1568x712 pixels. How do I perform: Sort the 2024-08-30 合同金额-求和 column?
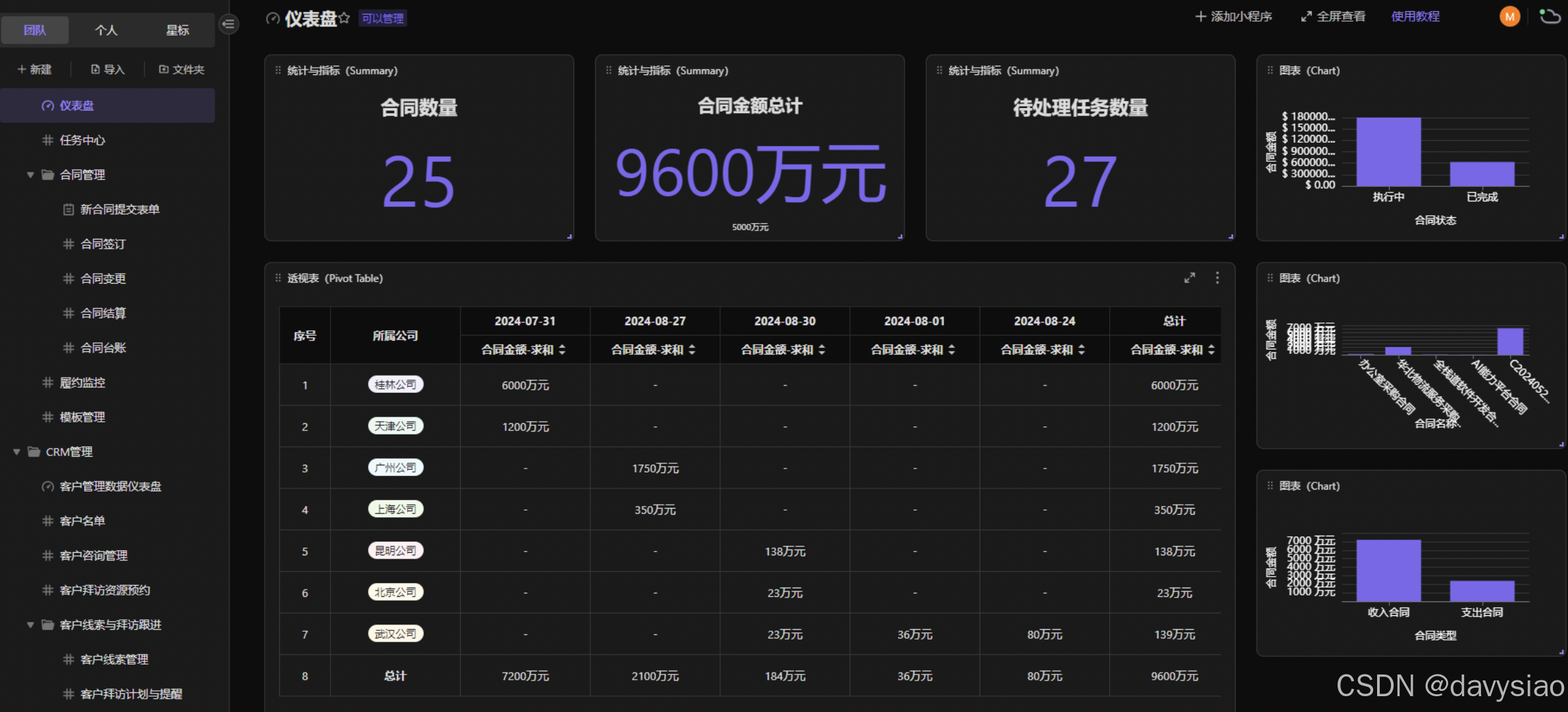(822, 350)
